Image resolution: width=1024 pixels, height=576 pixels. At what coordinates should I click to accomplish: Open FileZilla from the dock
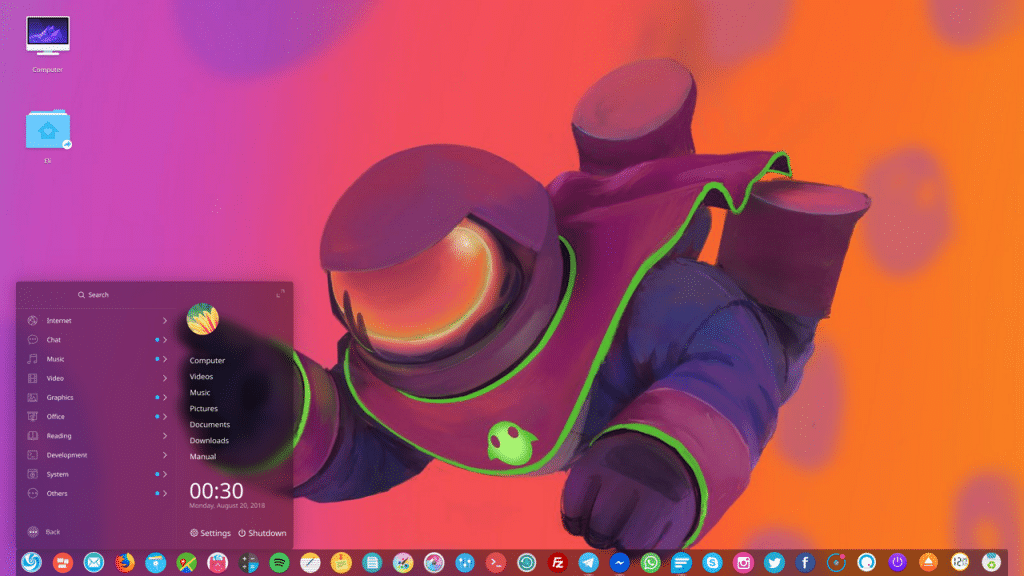[558, 562]
